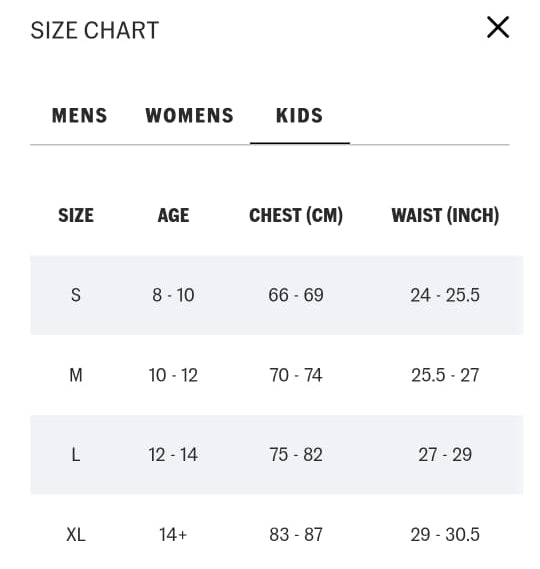This screenshot has width=540, height=569.
Task: Click the 75 - 82 chest cell
Action: point(296,455)
